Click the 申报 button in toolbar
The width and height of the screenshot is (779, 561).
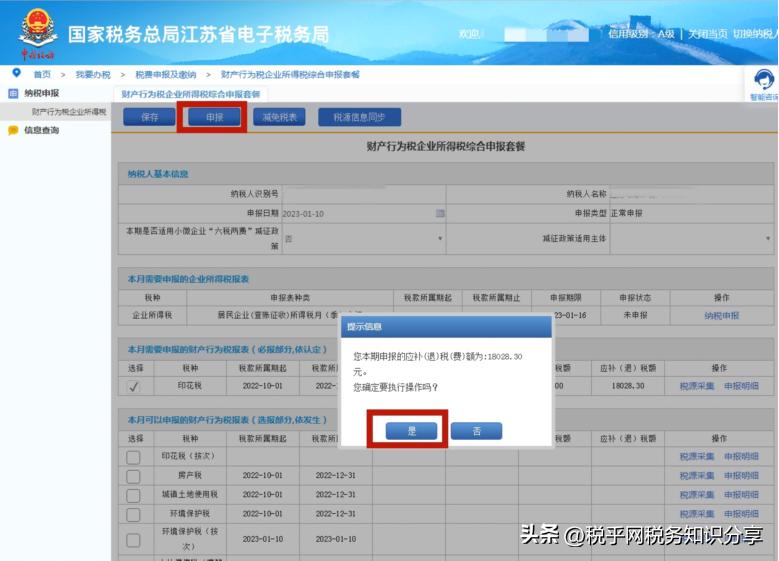214,117
